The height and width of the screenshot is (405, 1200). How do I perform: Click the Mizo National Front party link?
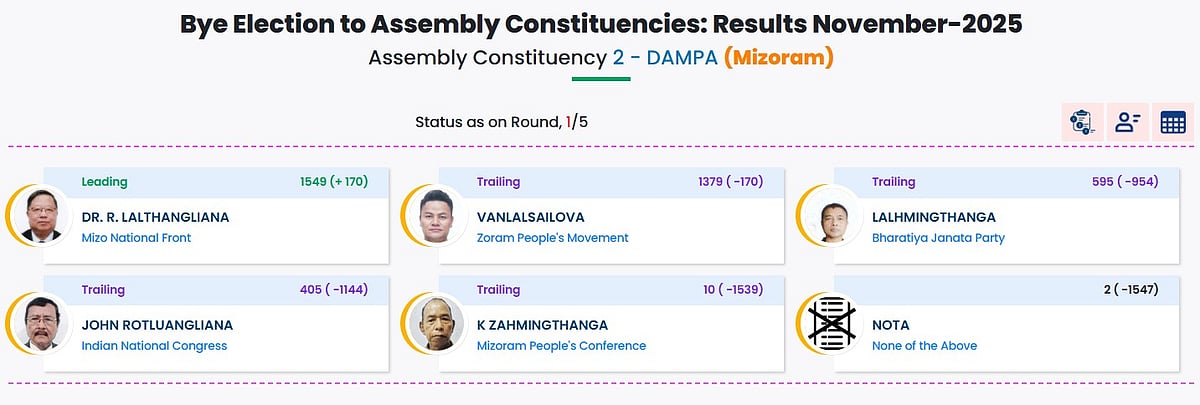136,238
